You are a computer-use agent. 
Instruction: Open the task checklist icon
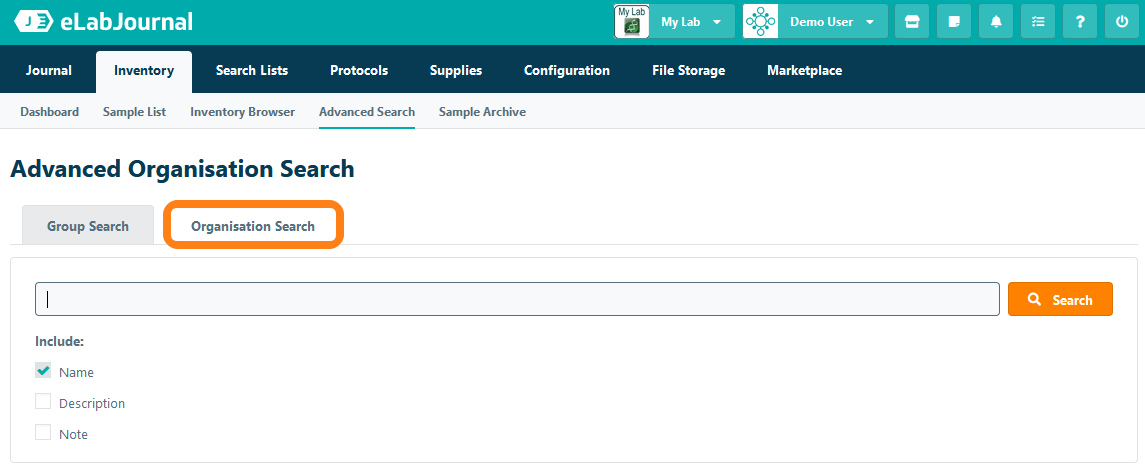click(1038, 22)
